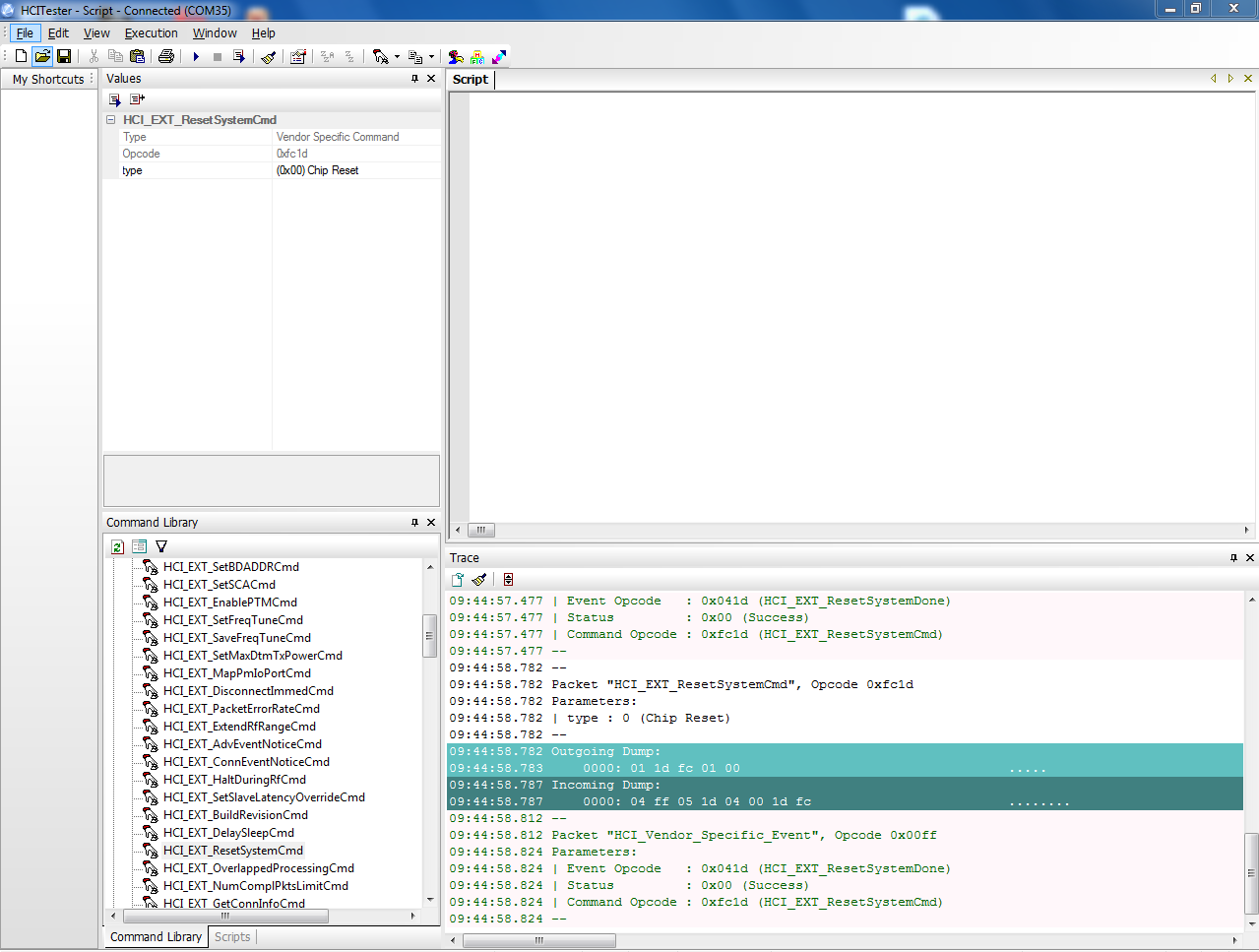Clear the trace with the brush icon
The image size is (1259, 952).
pyautogui.click(x=479, y=580)
